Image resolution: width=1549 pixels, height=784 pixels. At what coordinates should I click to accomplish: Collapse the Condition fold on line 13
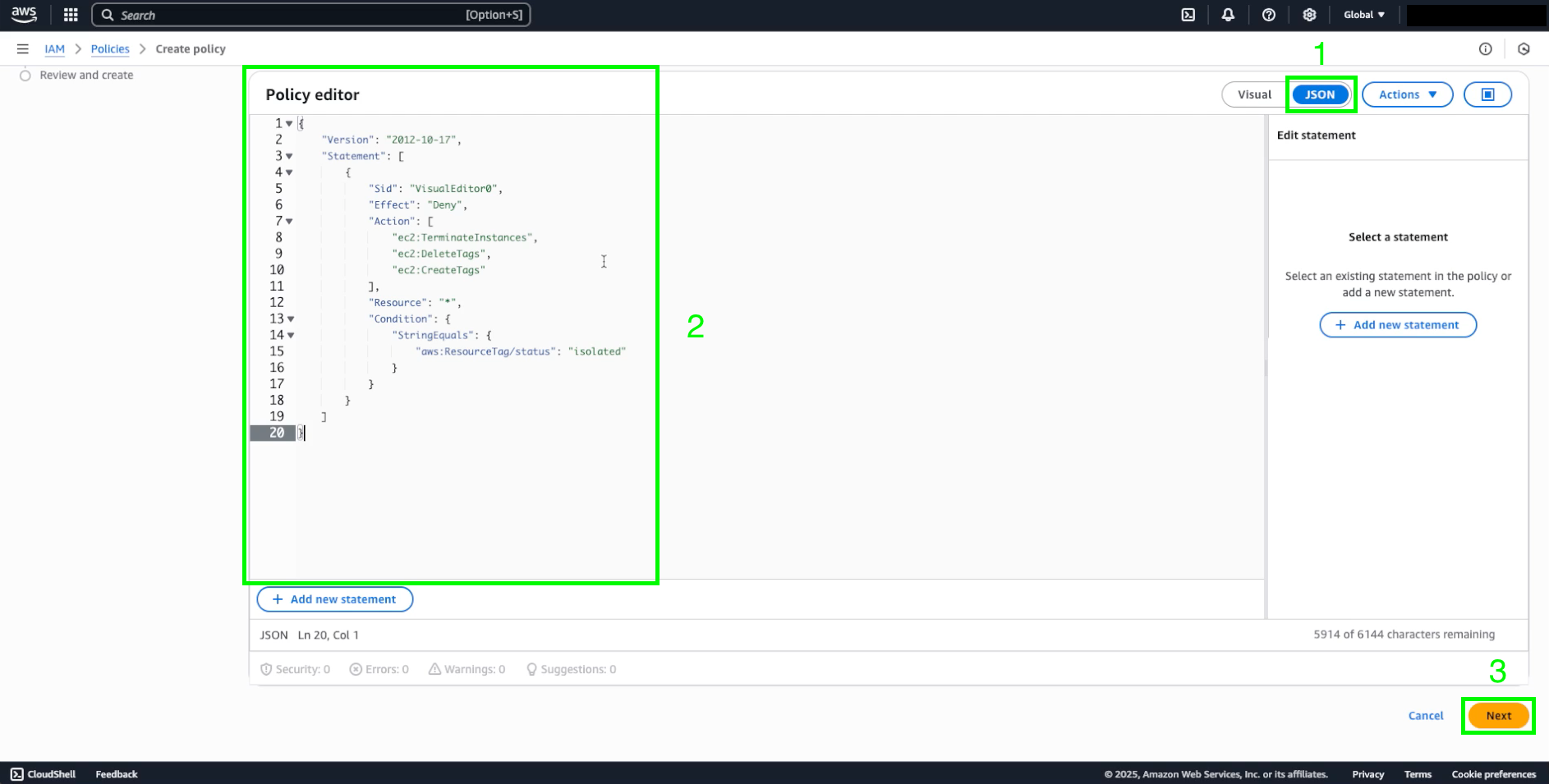pyautogui.click(x=291, y=319)
